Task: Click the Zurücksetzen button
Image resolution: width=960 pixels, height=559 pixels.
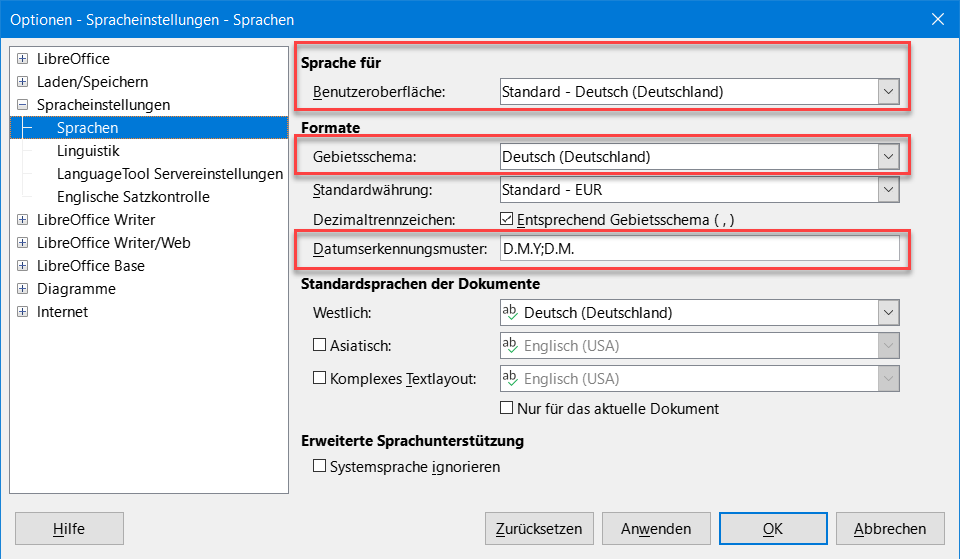Action: pyautogui.click(x=539, y=528)
